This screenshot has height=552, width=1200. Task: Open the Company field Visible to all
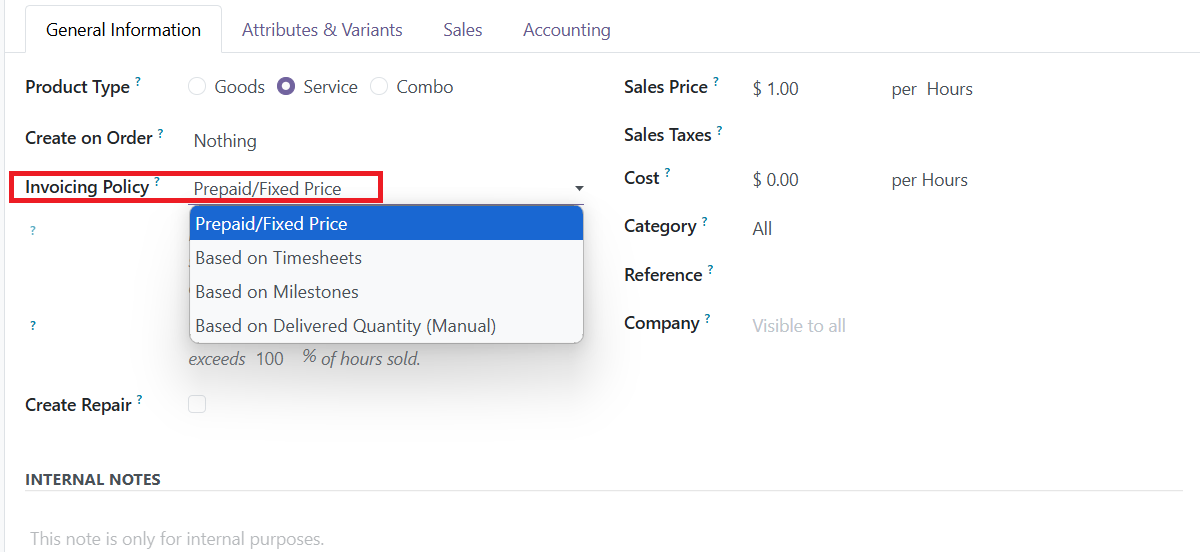coord(798,326)
